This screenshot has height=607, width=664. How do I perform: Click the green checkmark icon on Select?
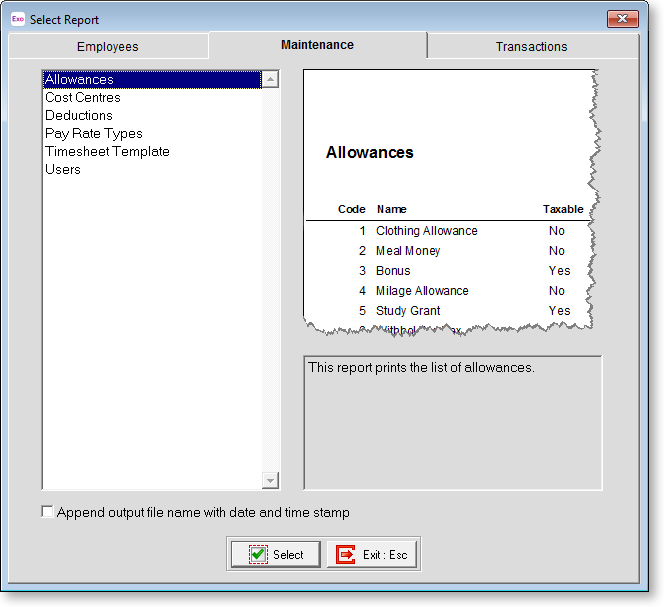(257, 554)
